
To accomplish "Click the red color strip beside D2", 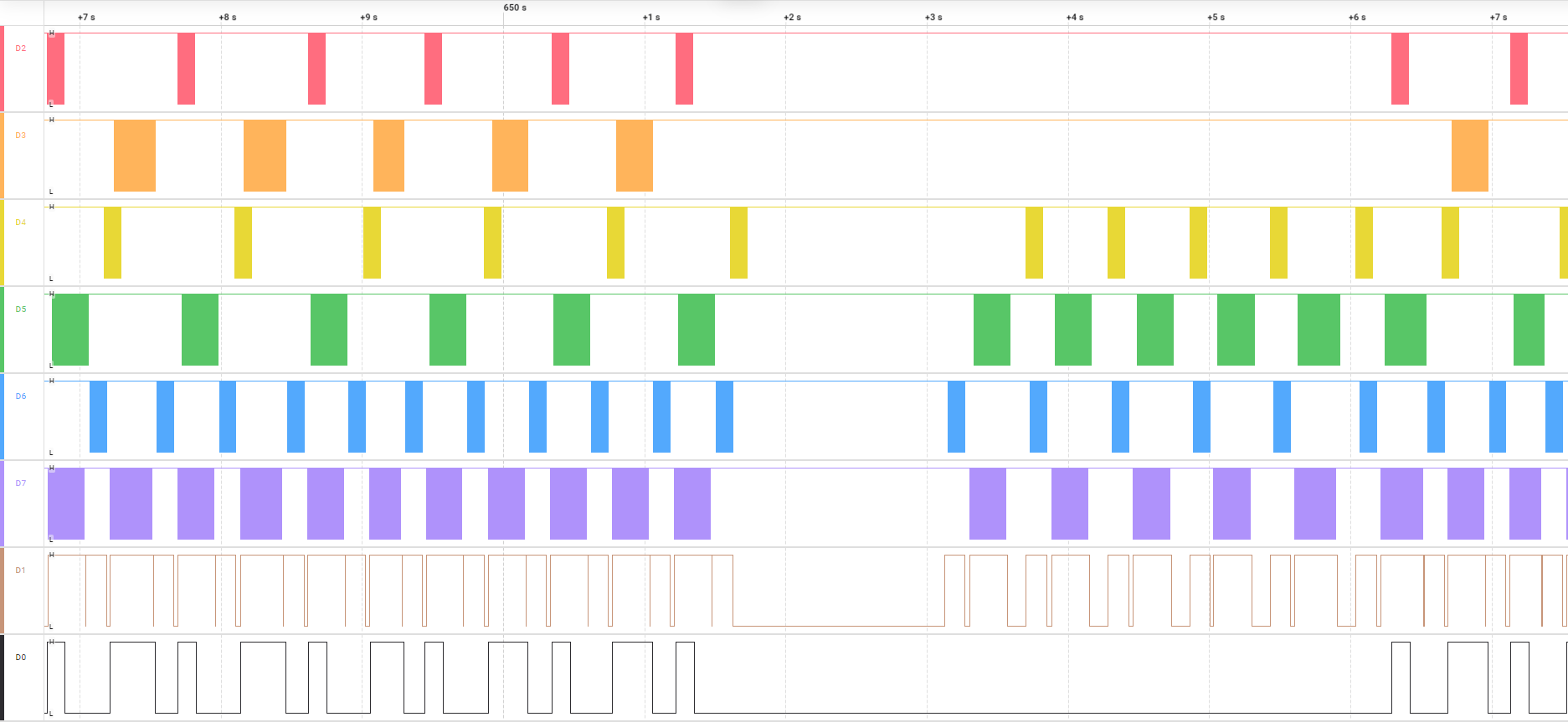I will 2,69.
